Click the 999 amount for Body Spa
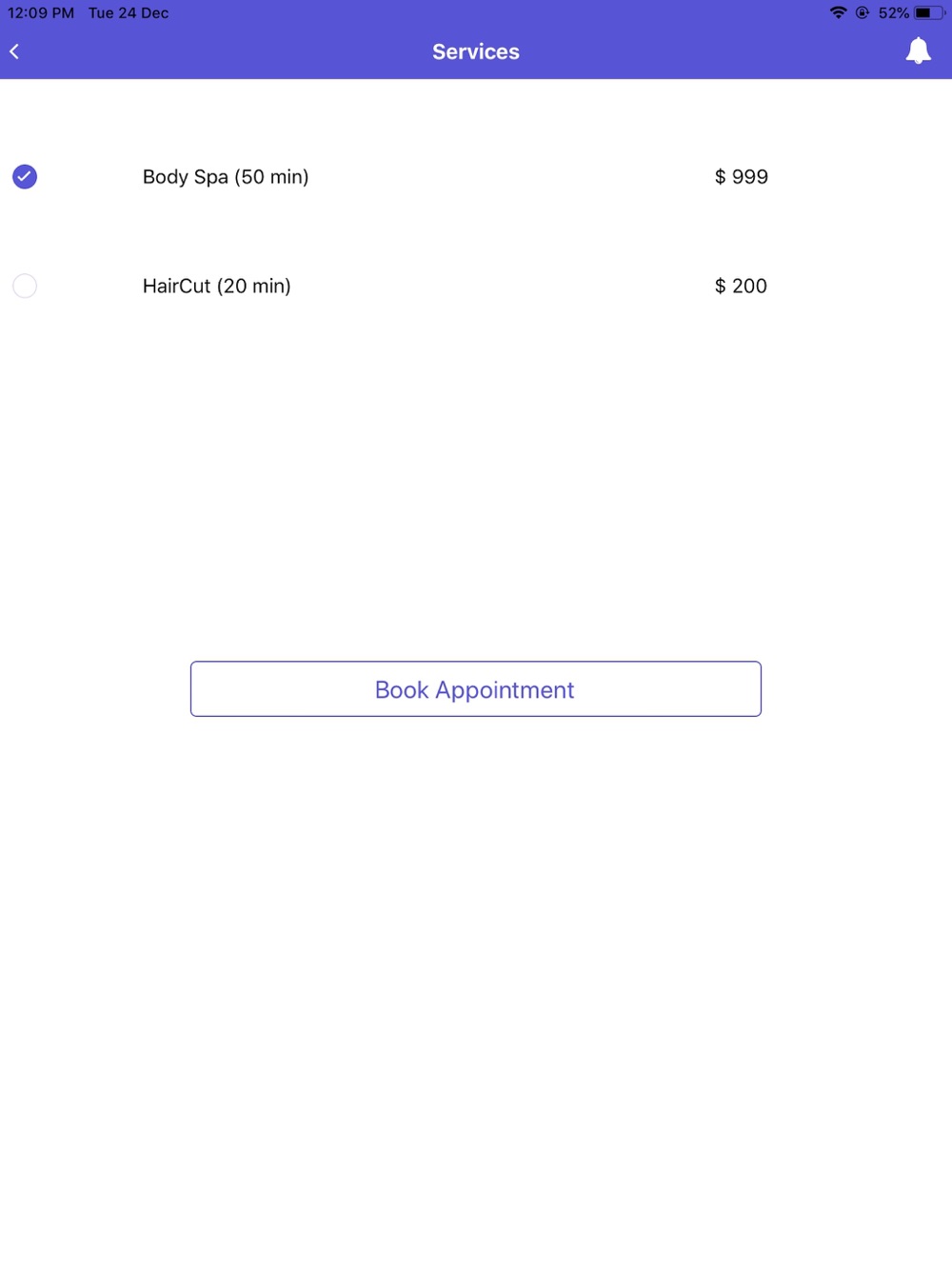Screen dimensions: 952x1270 pyautogui.click(x=750, y=177)
